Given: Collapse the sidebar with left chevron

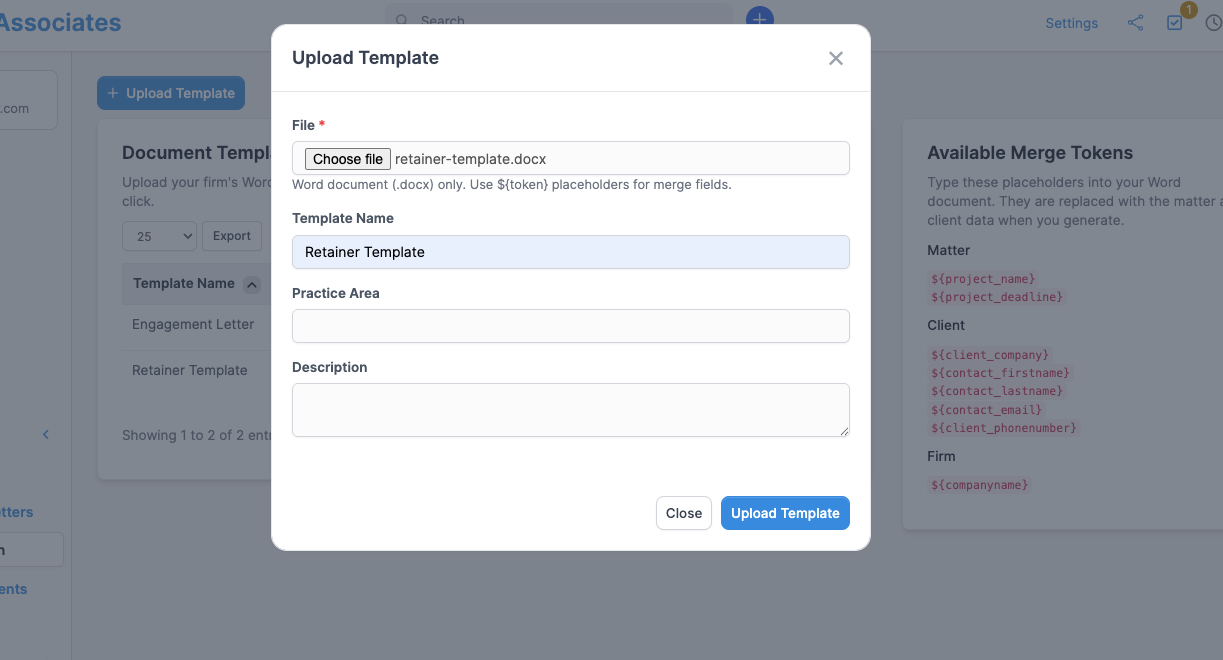Looking at the screenshot, I should (45, 434).
